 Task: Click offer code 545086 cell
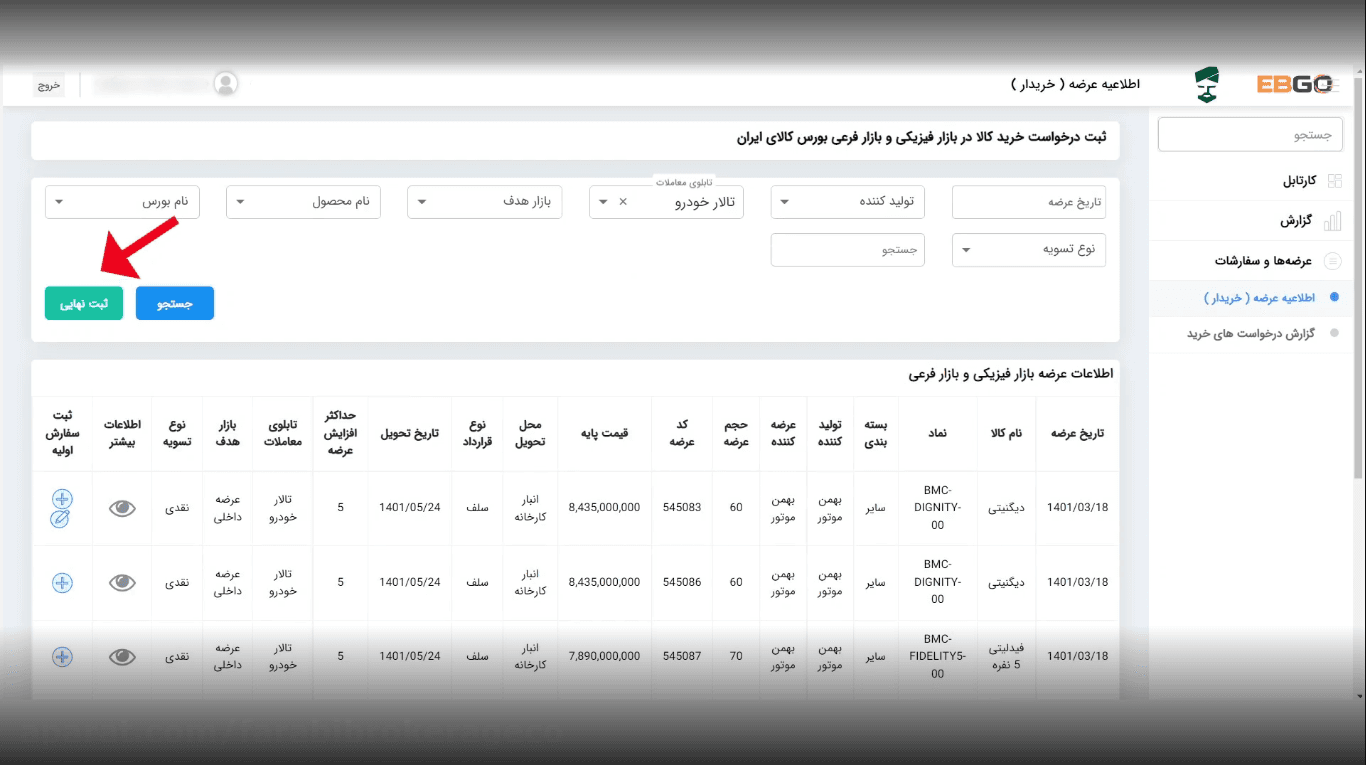point(682,582)
